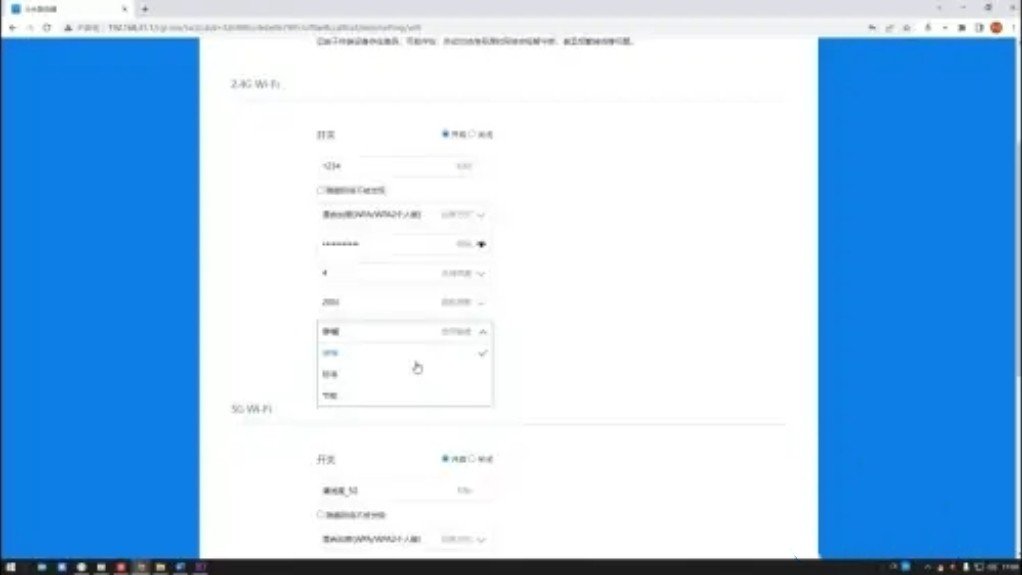Go back to the previous browser page
This screenshot has height=575, width=1022.
pyautogui.click(x=12, y=28)
